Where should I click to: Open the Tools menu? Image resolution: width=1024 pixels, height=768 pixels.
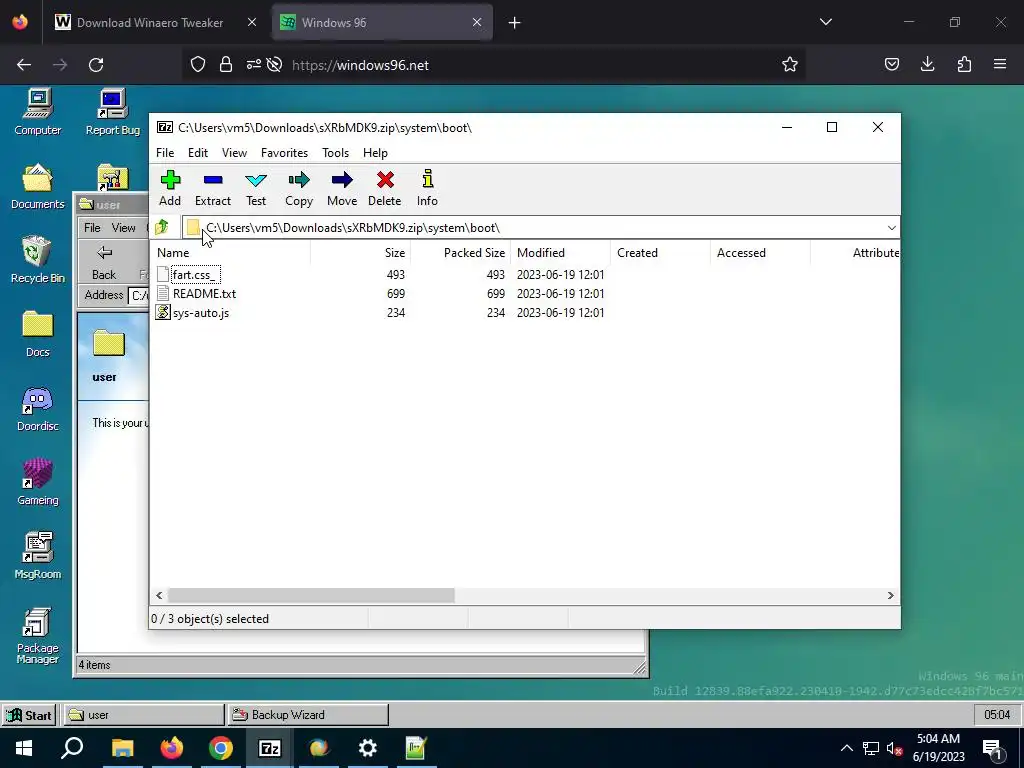(335, 153)
